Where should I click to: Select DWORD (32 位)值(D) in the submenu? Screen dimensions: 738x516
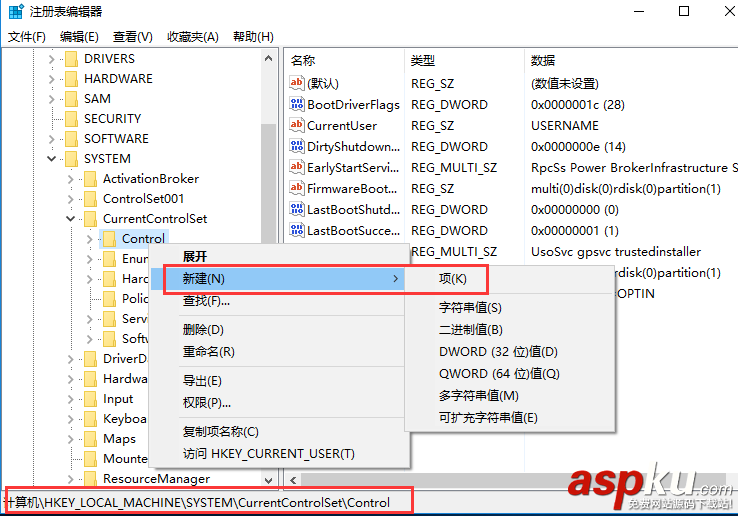[510, 352]
